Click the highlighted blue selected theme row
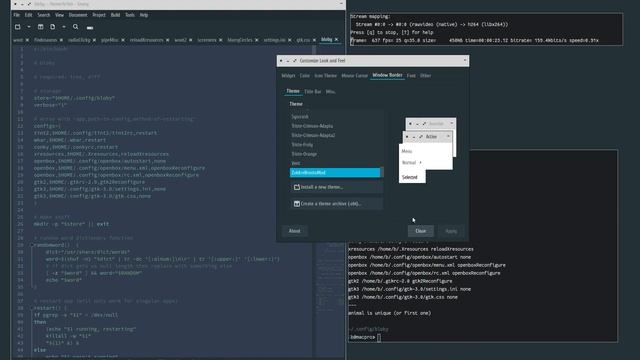This screenshot has width=640, height=360. 335,173
